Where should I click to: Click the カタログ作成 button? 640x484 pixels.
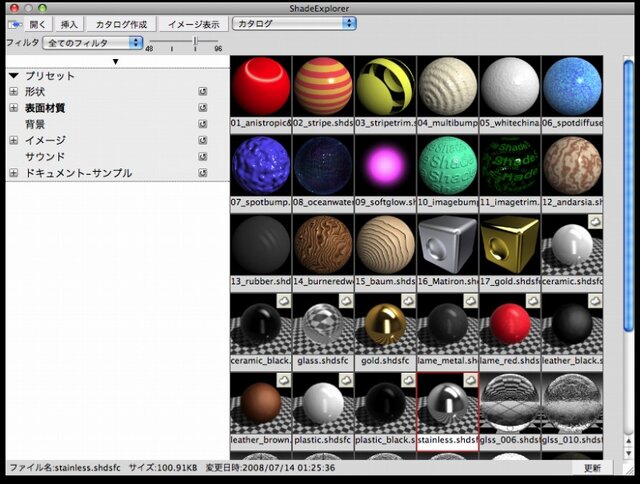[121, 24]
